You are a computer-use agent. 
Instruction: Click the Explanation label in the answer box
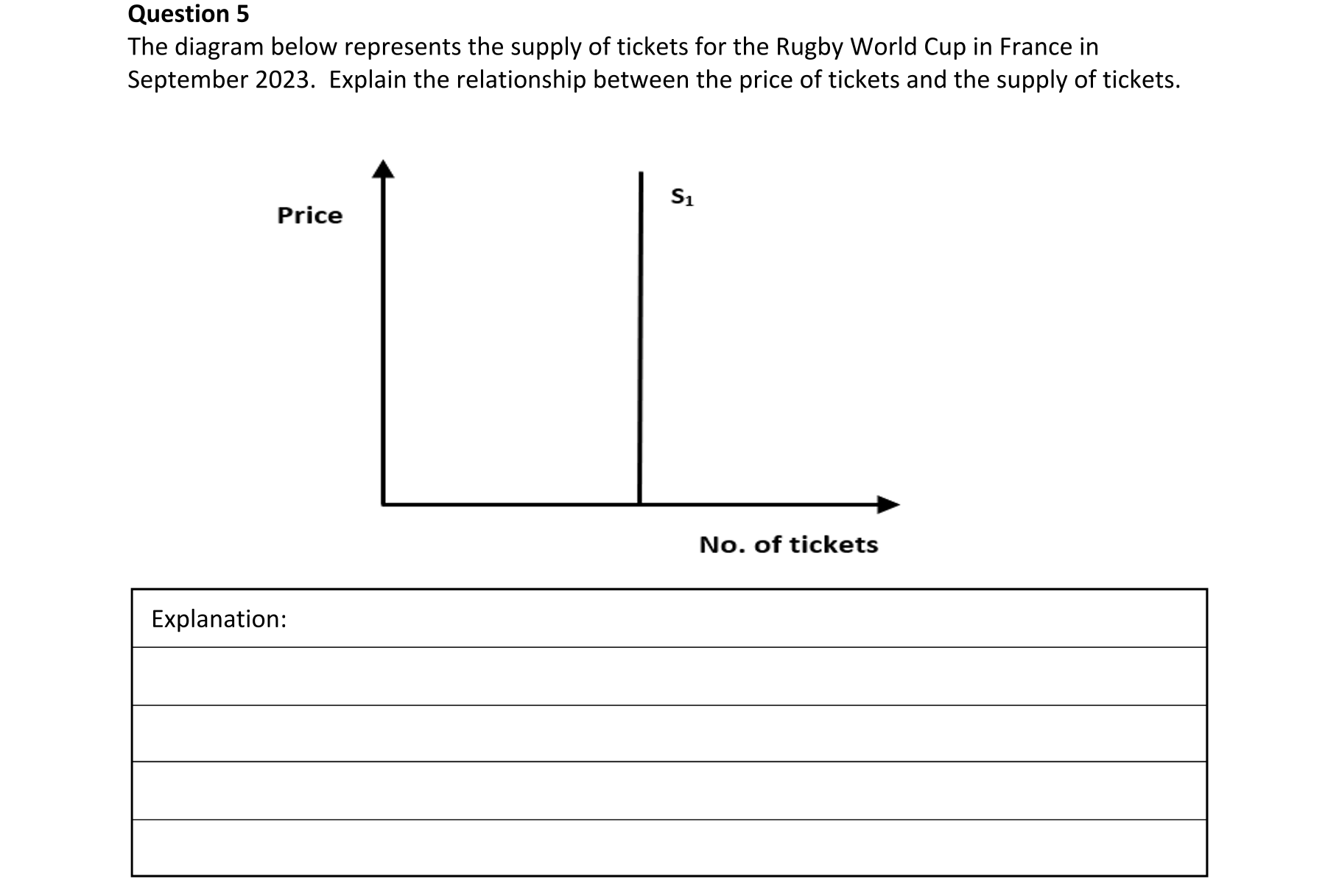pyautogui.click(x=219, y=619)
